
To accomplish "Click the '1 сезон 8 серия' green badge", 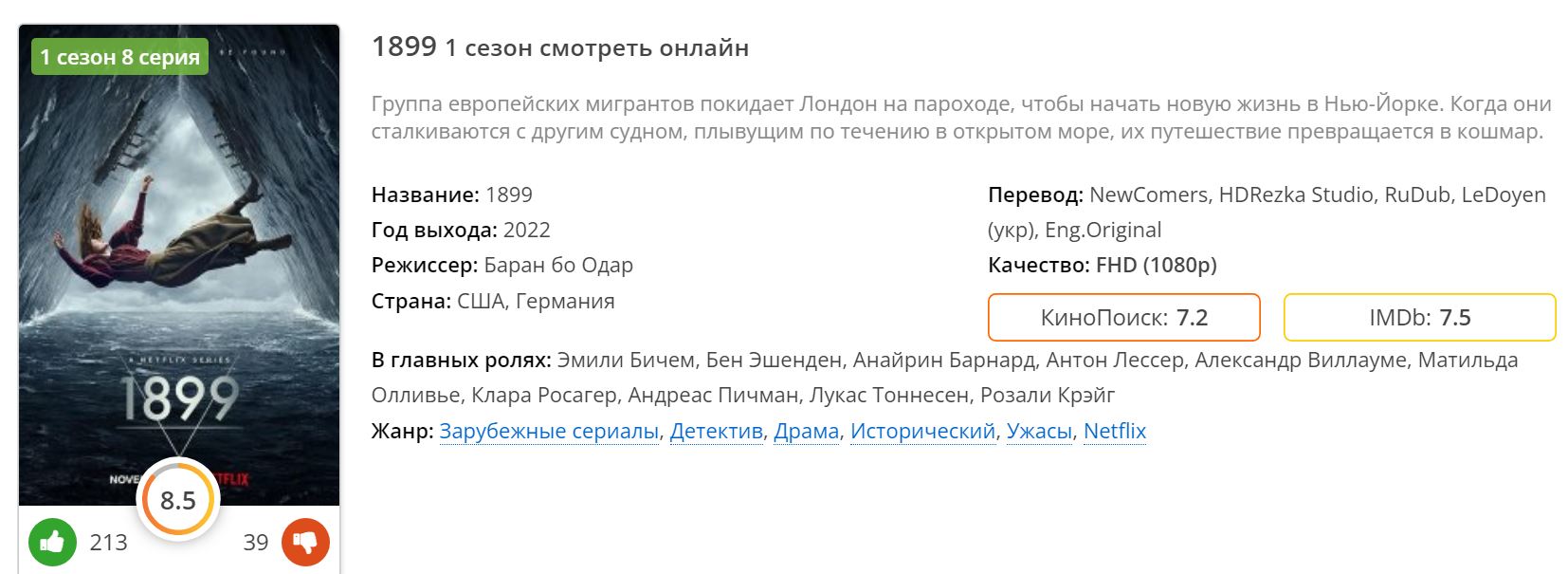I will click(x=119, y=57).
